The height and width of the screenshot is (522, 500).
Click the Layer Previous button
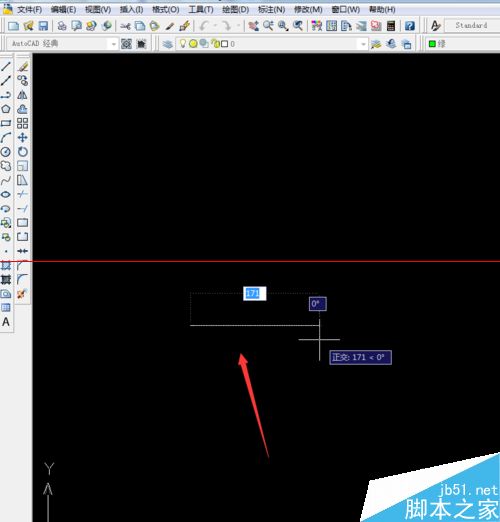click(392, 44)
